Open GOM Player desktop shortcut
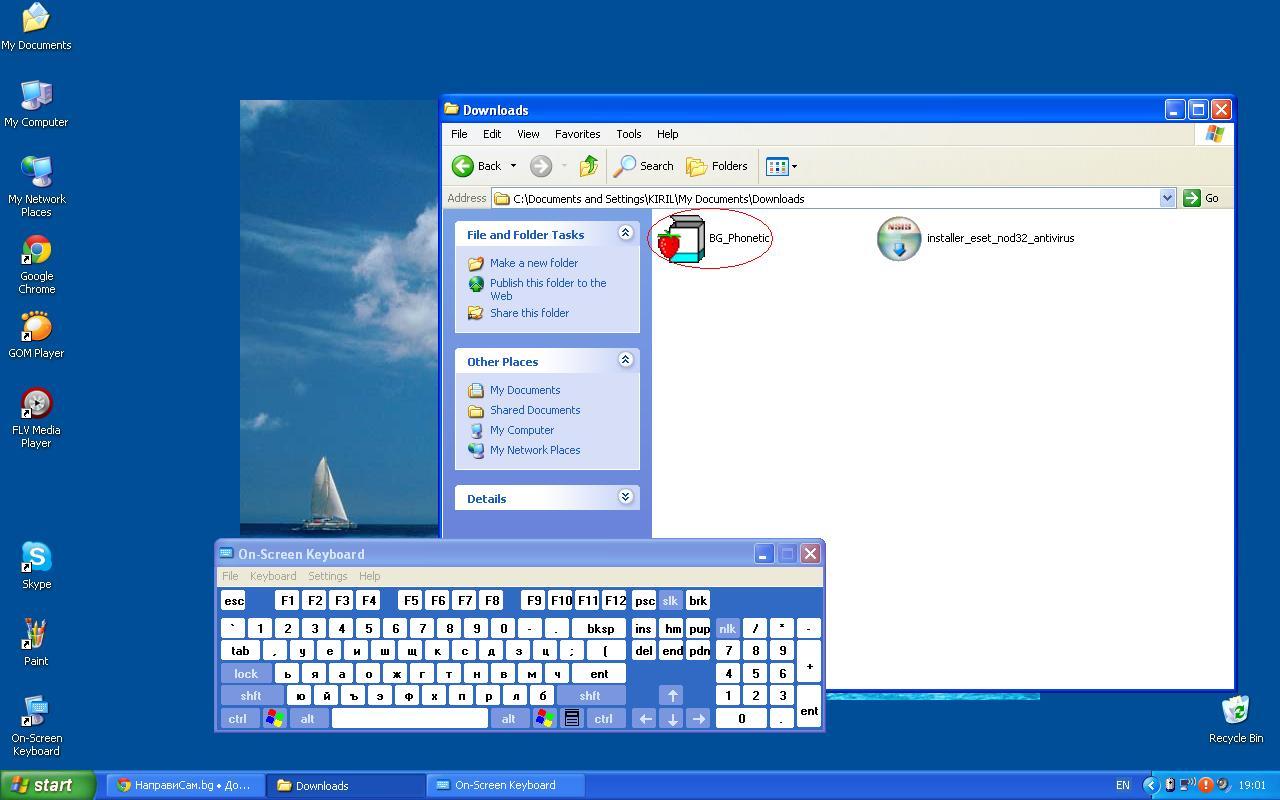Image resolution: width=1280 pixels, height=800 pixels. pos(36,329)
